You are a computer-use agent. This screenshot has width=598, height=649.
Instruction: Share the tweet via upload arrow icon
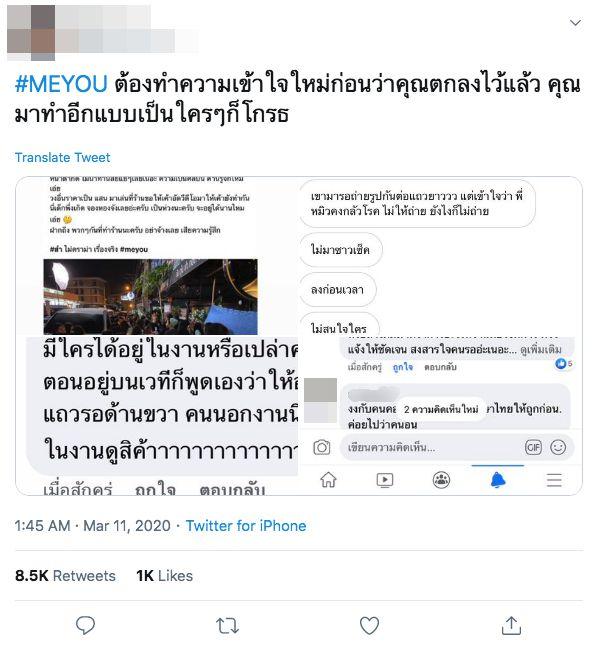coord(511,625)
